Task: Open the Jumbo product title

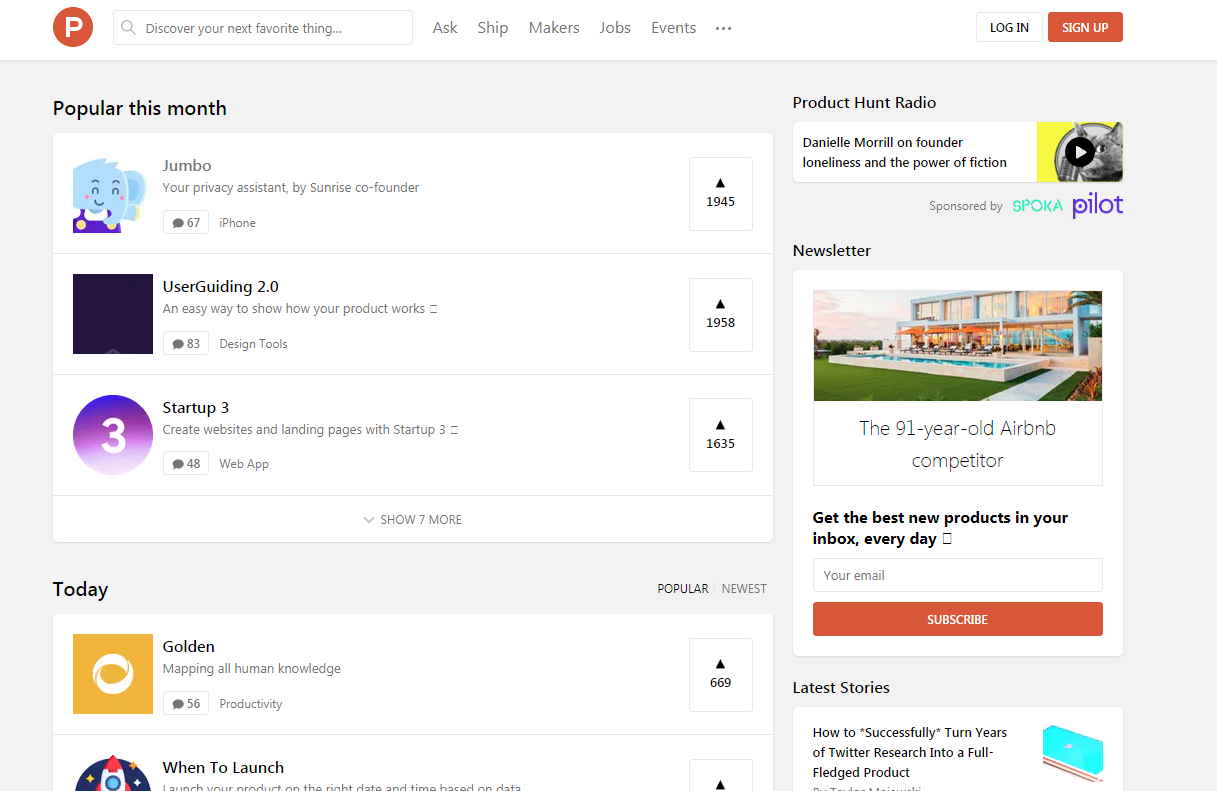Action: coord(187,166)
